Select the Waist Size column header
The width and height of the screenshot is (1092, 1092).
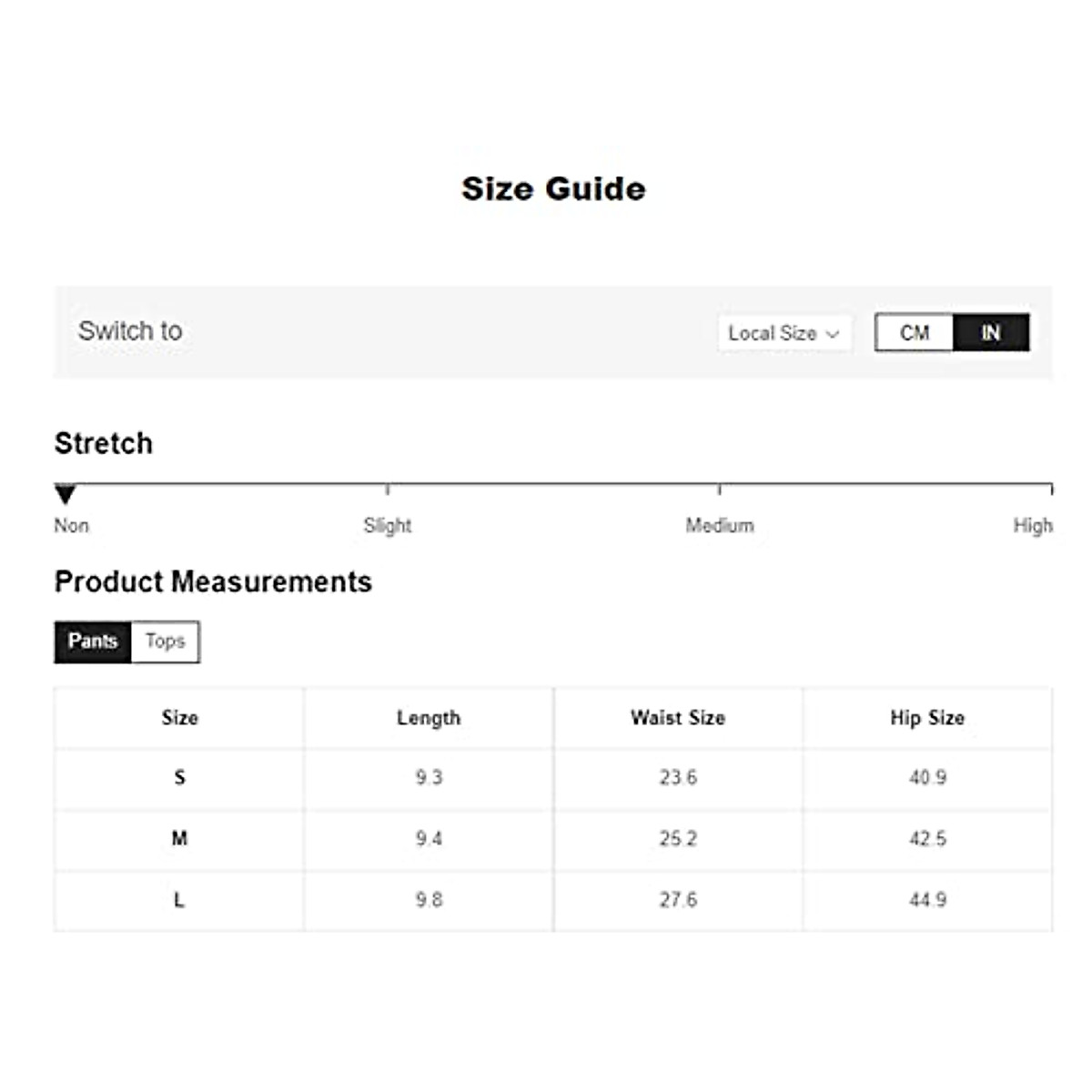click(678, 718)
